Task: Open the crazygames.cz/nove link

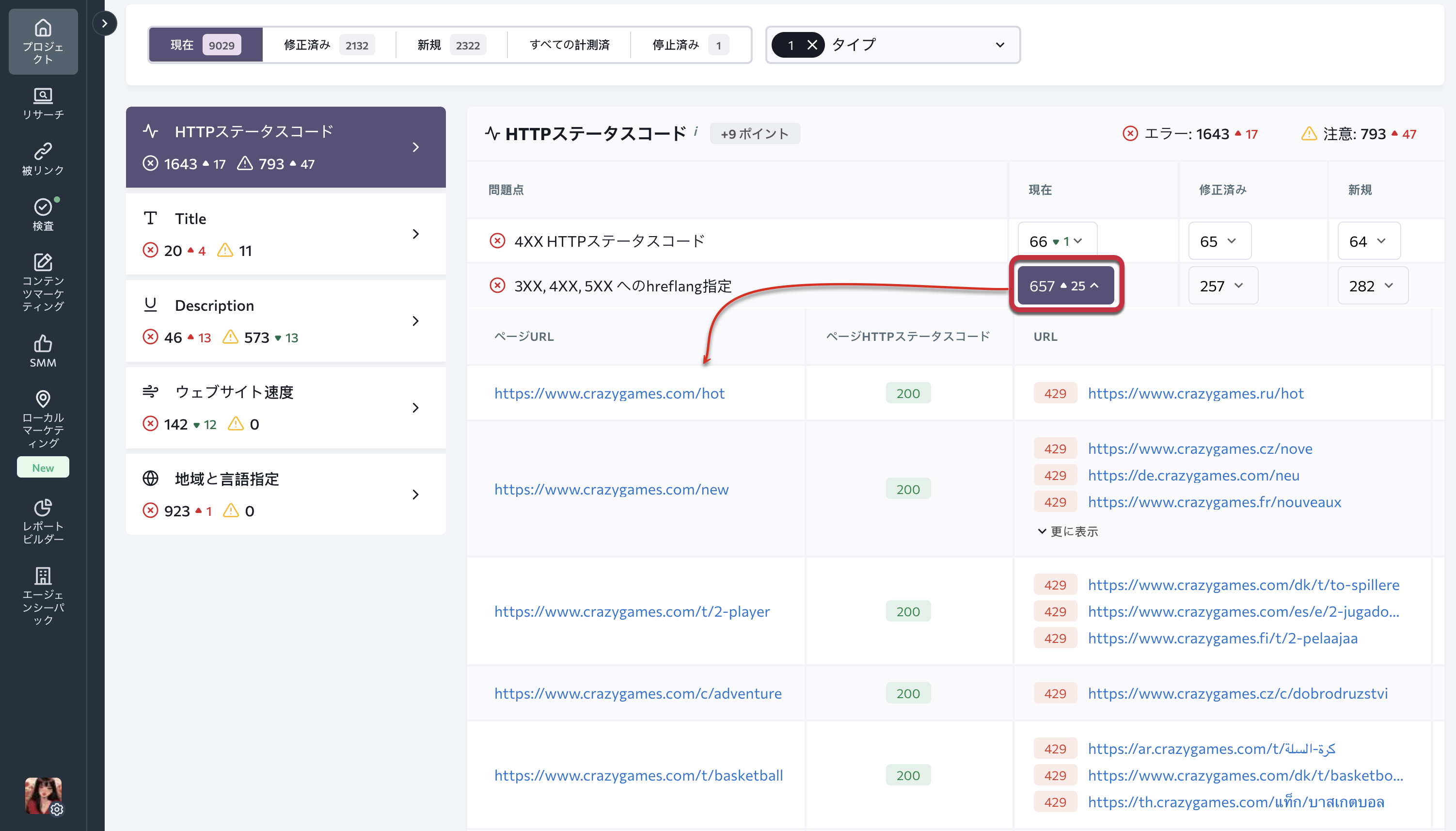Action: [1200, 448]
